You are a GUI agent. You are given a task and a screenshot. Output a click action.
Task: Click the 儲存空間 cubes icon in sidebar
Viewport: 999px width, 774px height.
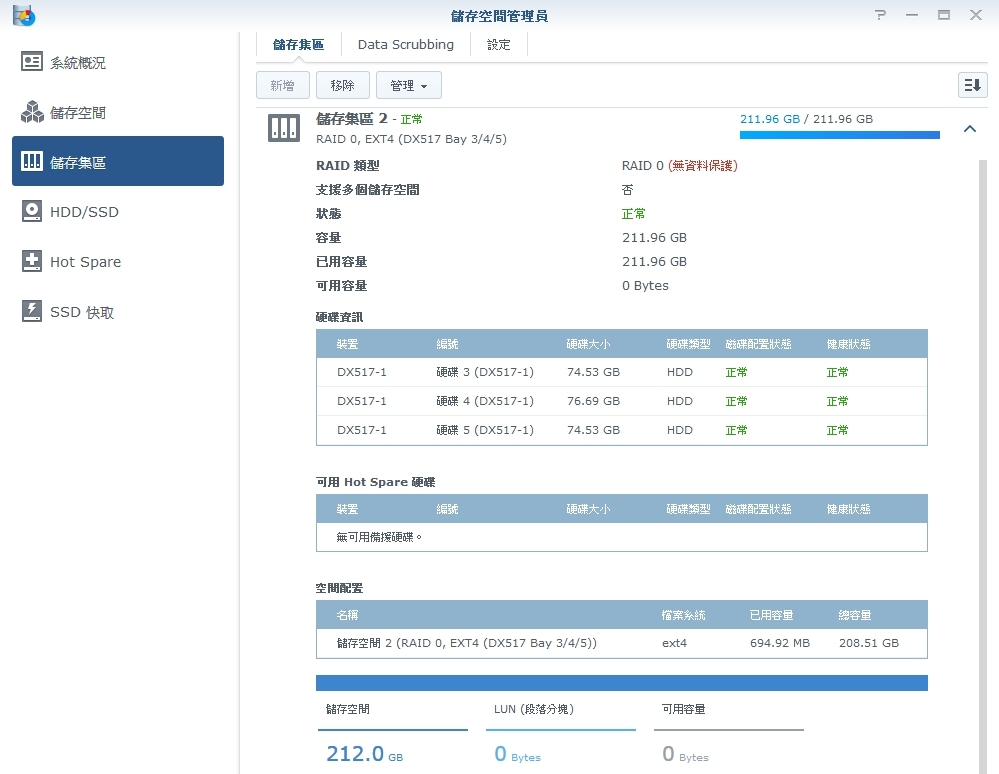(32, 112)
